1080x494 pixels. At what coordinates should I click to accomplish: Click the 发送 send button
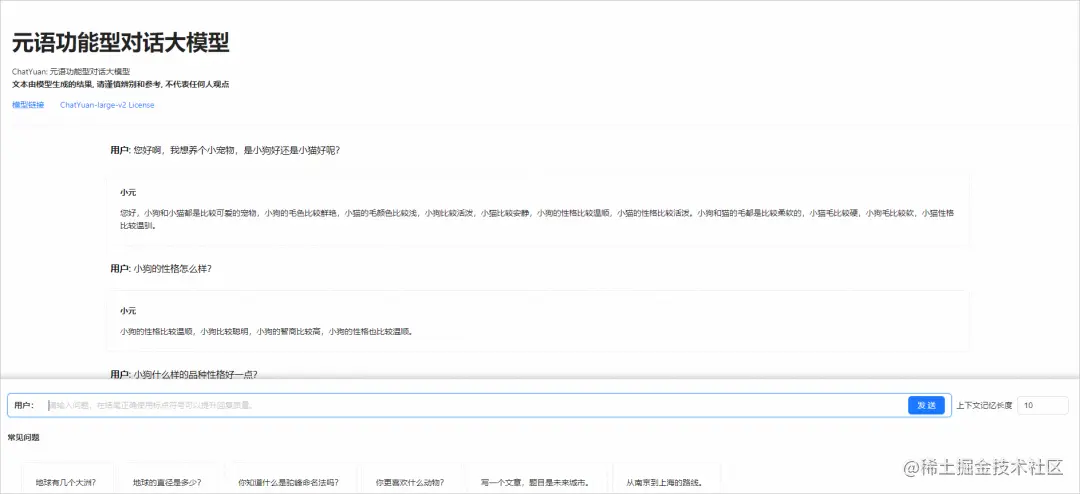click(926, 405)
